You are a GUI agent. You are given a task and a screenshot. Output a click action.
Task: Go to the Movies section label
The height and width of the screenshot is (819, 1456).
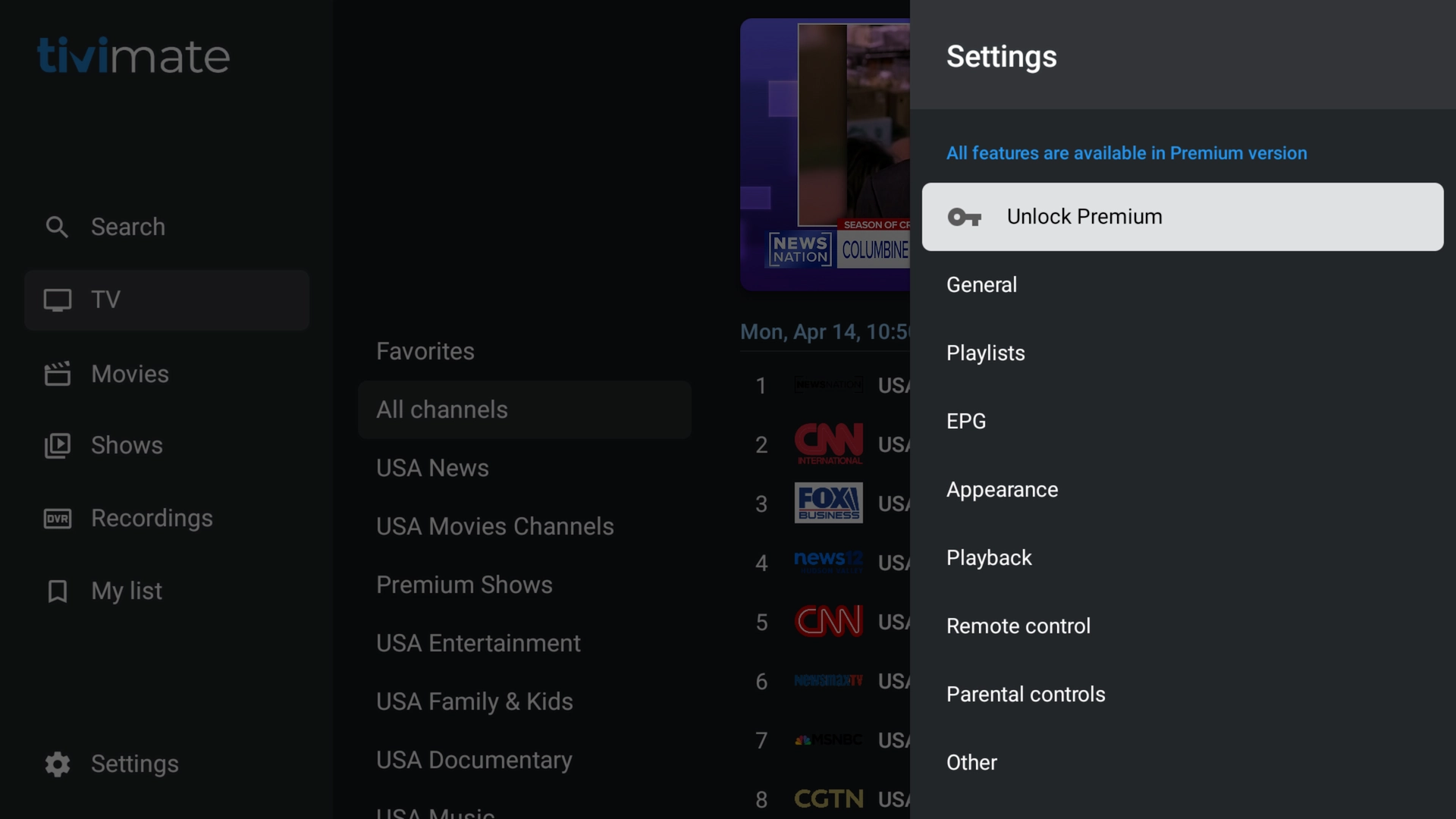pyautogui.click(x=130, y=374)
